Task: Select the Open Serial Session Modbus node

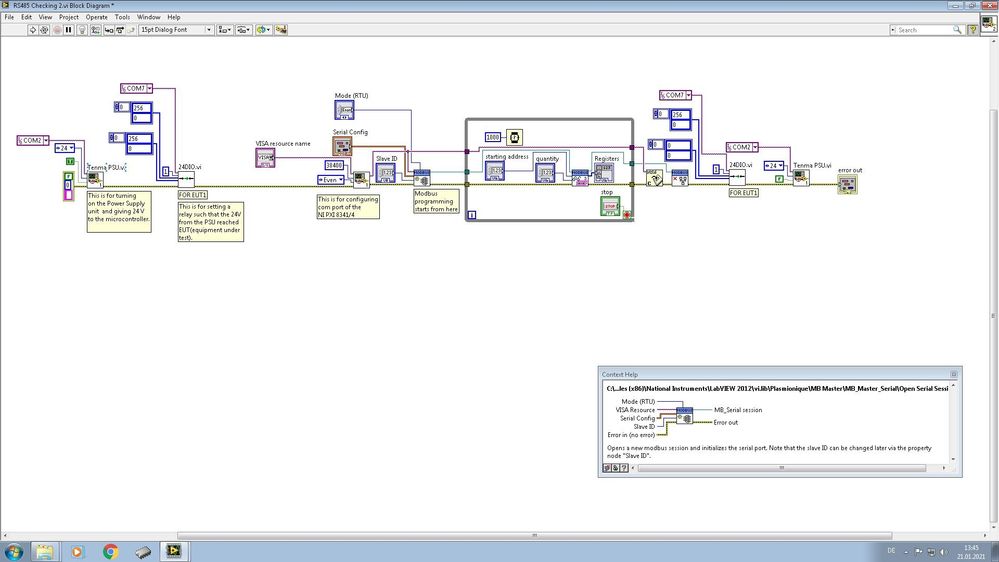Action: [x=422, y=178]
